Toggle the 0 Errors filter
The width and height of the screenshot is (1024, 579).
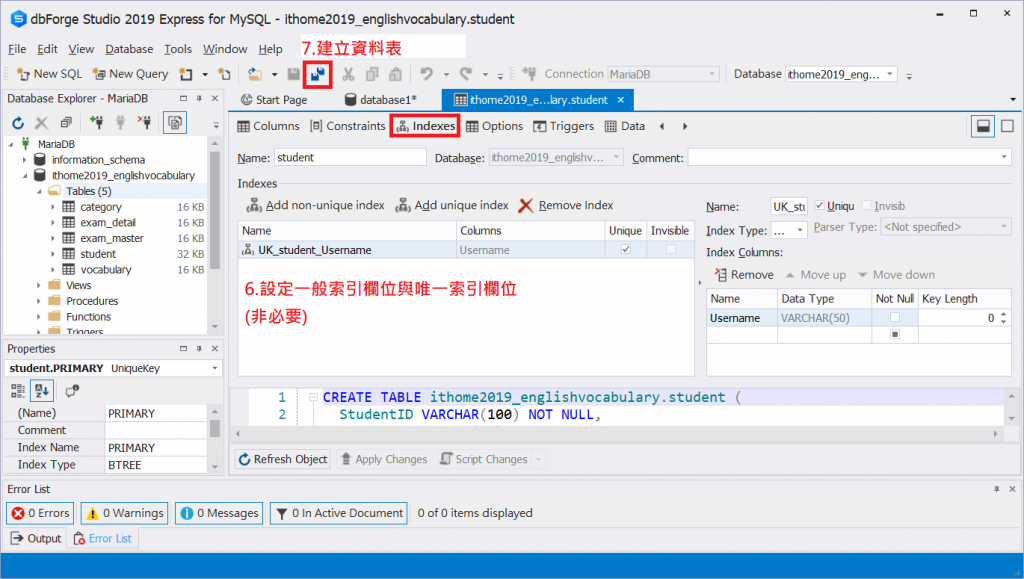(x=40, y=513)
